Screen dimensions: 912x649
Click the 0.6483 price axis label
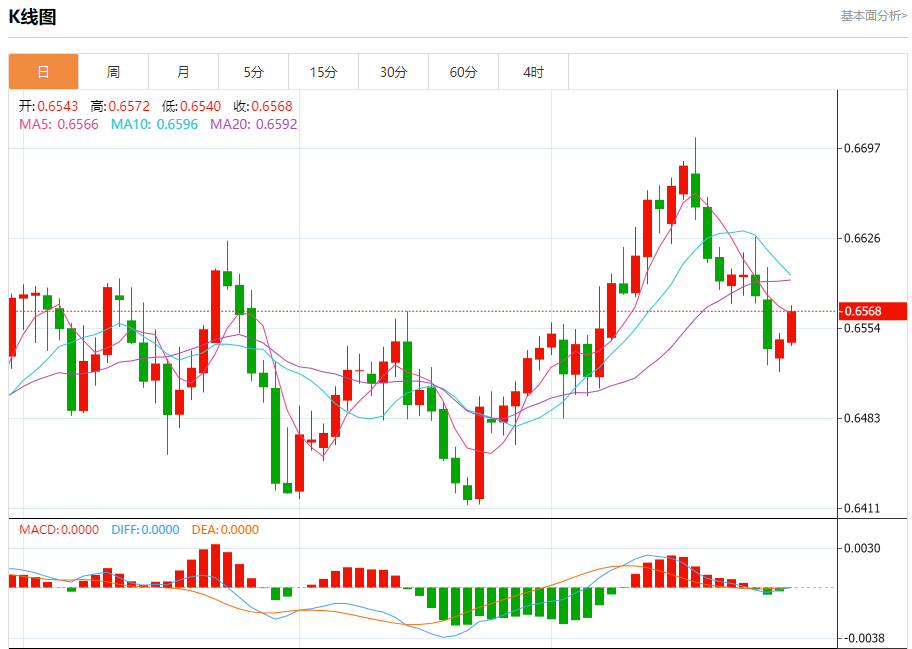click(x=863, y=418)
